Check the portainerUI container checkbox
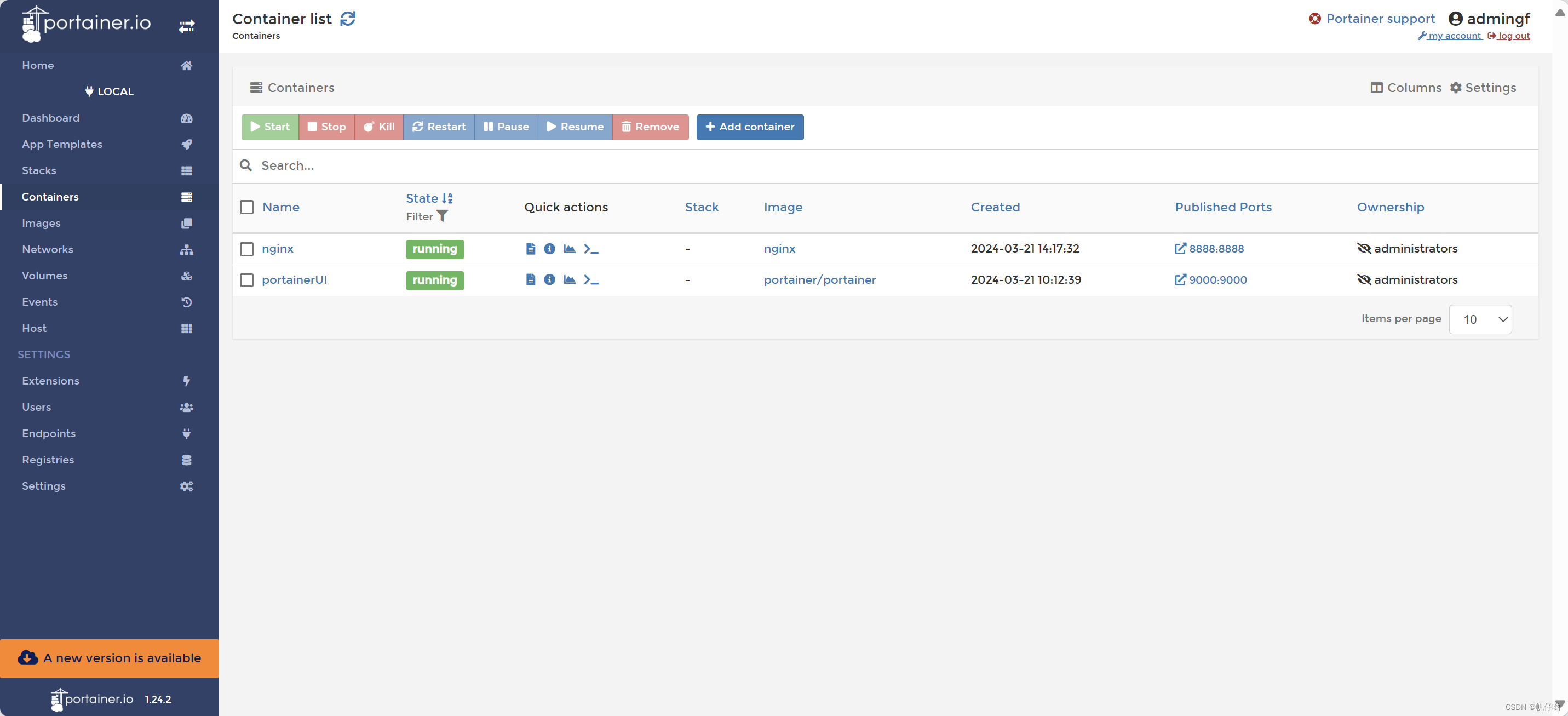Viewport: 1568px width, 716px height. pyautogui.click(x=246, y=280)
